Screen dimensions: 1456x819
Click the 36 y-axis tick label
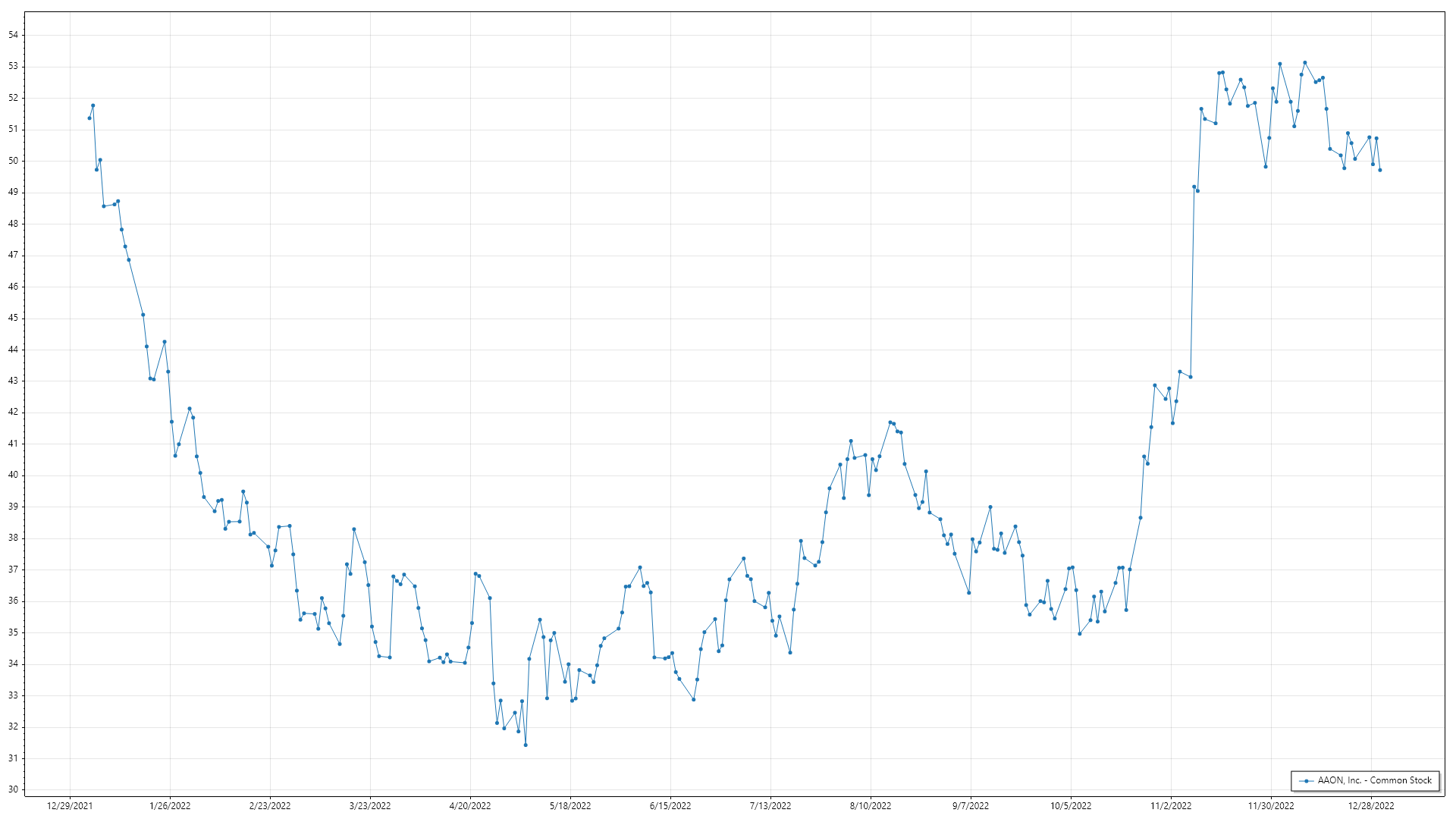[x=13, y=601]
